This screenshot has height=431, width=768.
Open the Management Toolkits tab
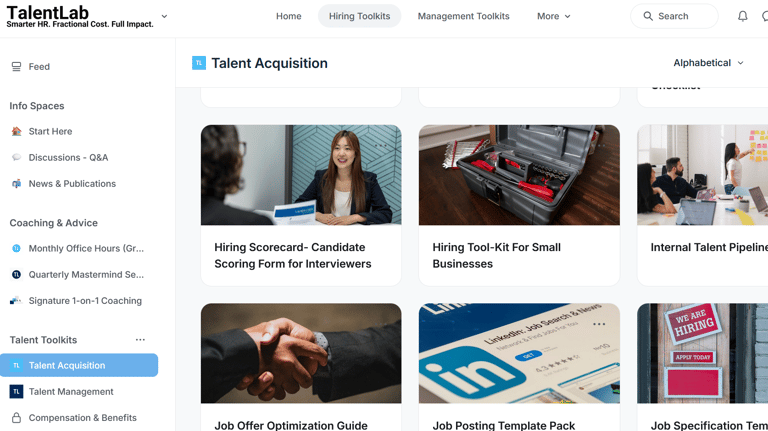pos(463,16)
